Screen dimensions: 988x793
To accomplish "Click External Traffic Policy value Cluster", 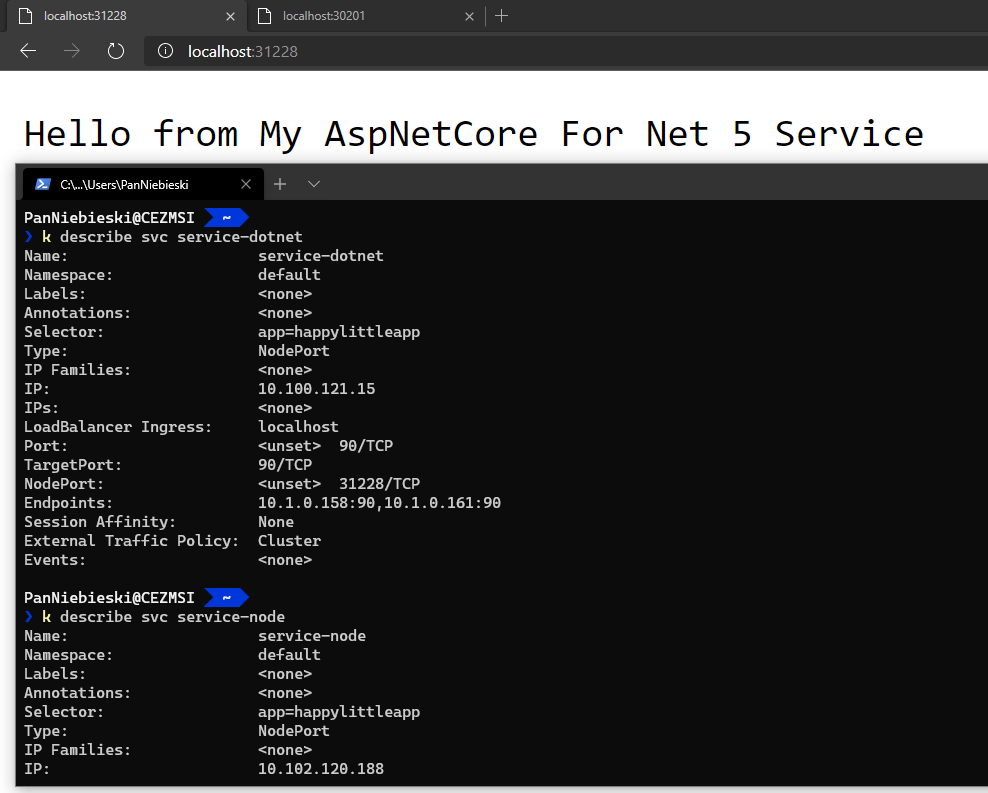I will 289,540.
